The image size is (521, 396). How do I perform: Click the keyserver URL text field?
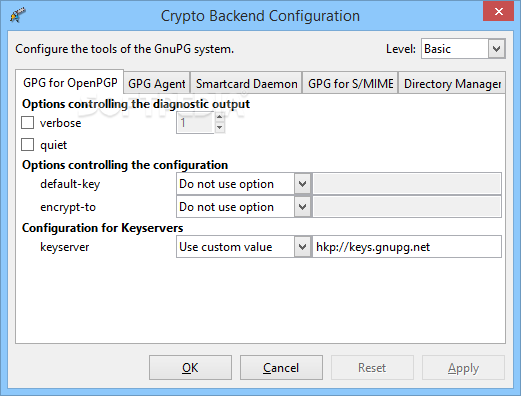click(407, 247)
